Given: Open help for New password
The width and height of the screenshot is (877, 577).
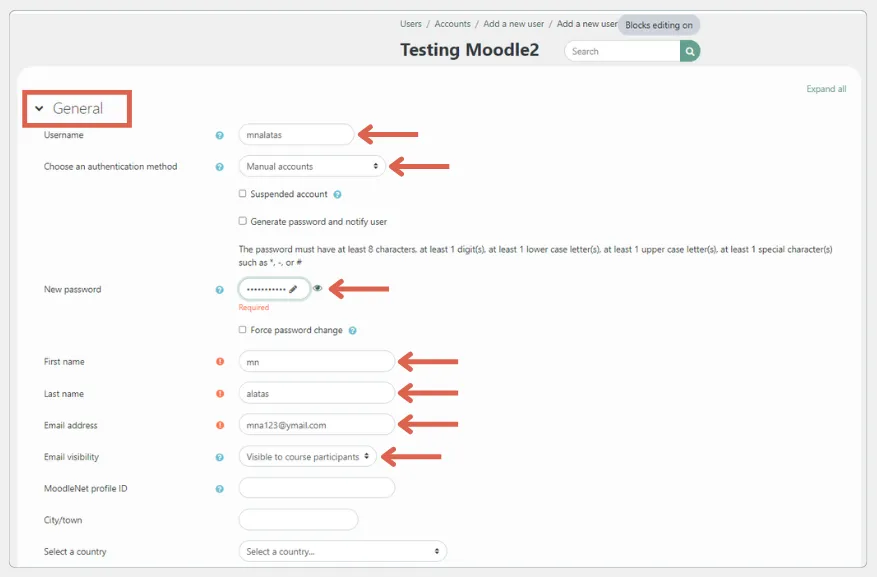Looking at the screenshot, I should [220, 290].
